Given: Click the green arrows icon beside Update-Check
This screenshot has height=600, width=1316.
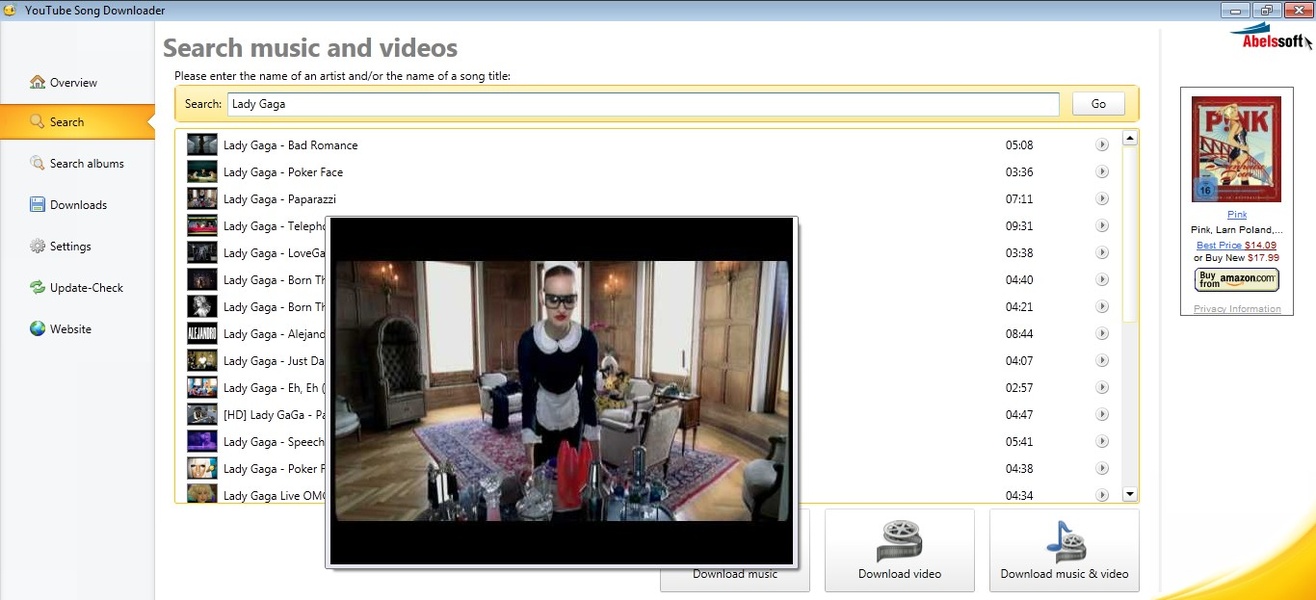Looking at the screenshot, I should (38, 288).
